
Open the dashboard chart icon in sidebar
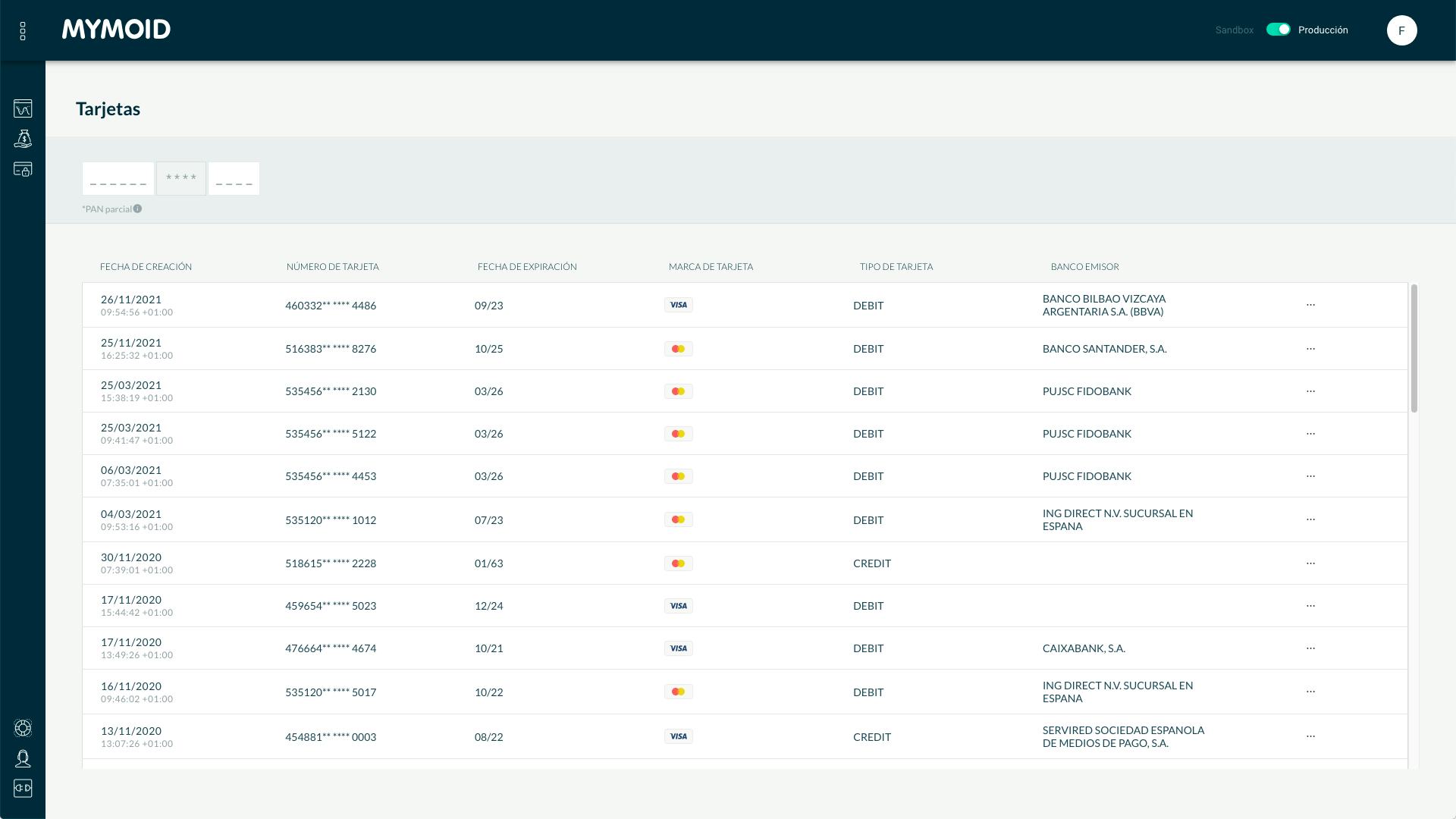(23, 108)
